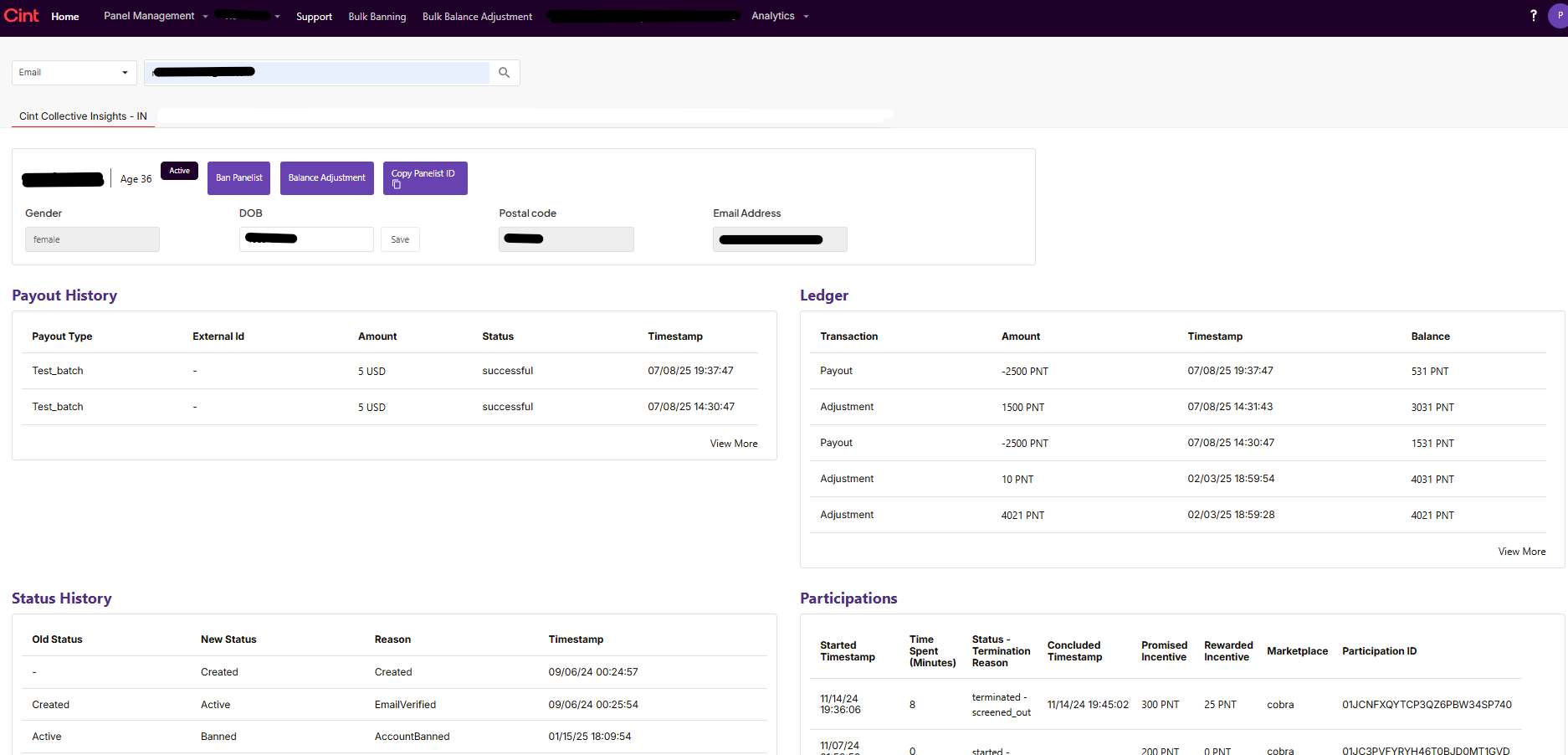Click balance 1531 PNT in Ledger

click(1432, 444)
